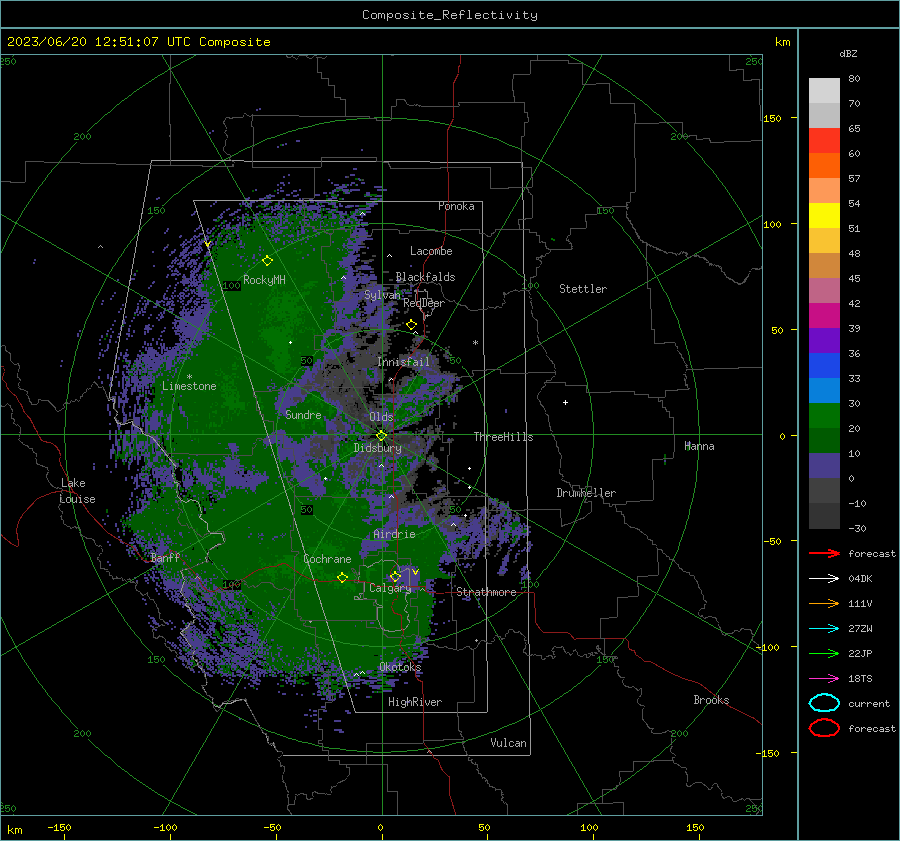The image size is (900, 841).
Task: Click the green 20 dBZ color swatch
Action: click(824, 416)
